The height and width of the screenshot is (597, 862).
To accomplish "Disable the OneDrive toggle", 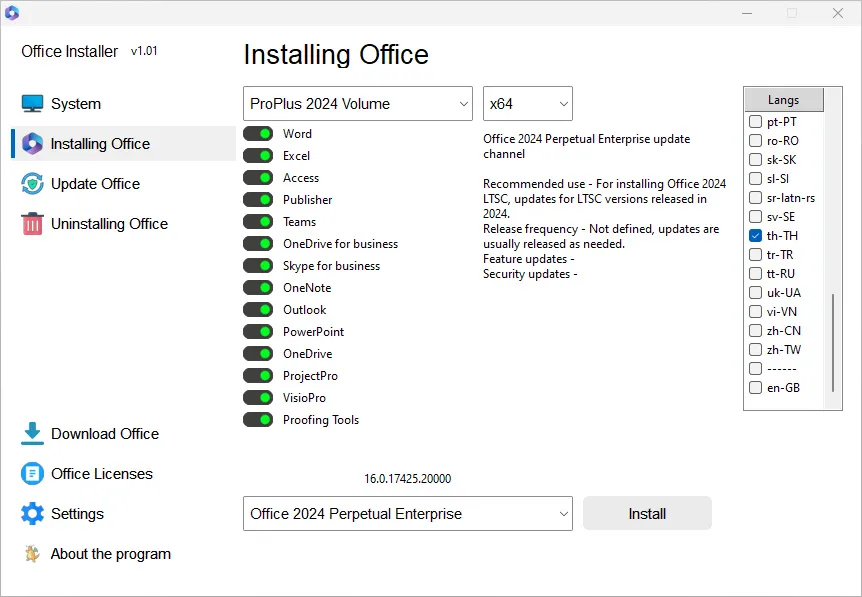I will click(x=258, y=353).
